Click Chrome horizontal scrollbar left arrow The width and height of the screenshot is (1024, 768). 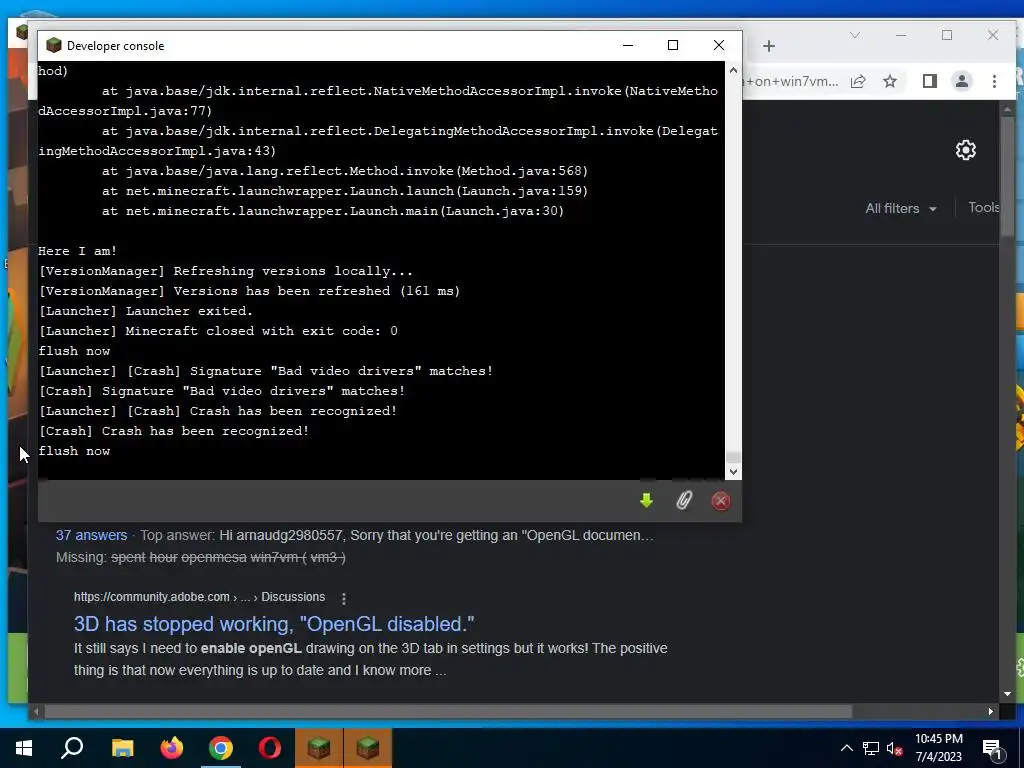[x=37, y=711]
